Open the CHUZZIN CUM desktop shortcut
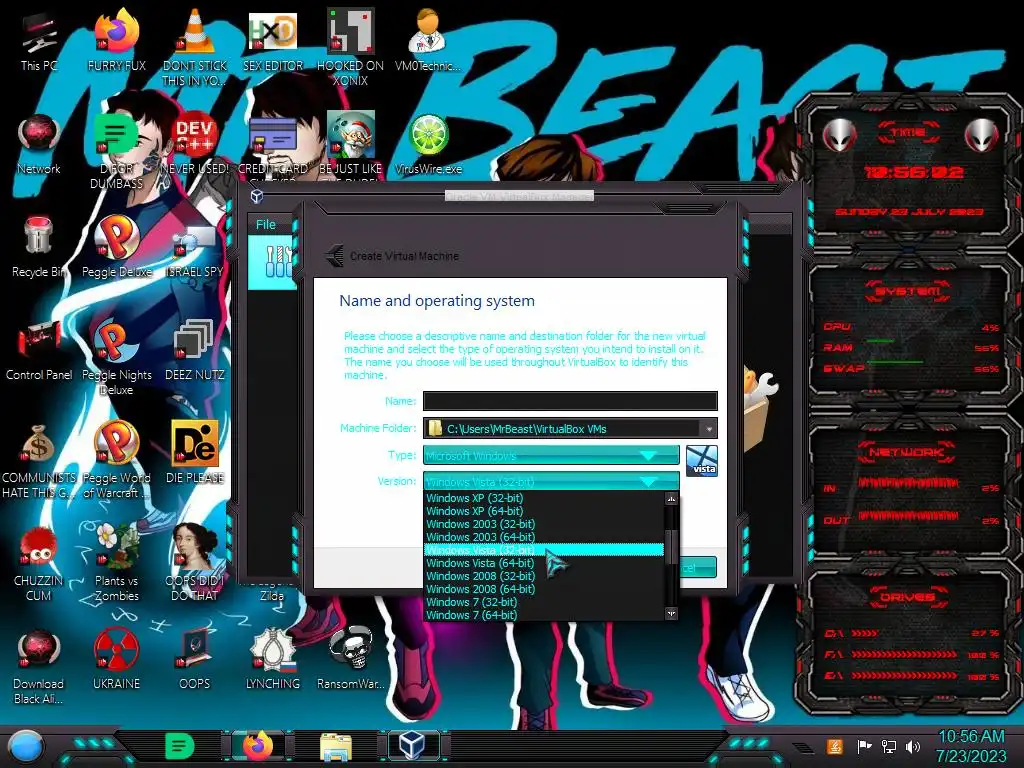This screenshot has height=768, width=1024. [x=39, y=564]
